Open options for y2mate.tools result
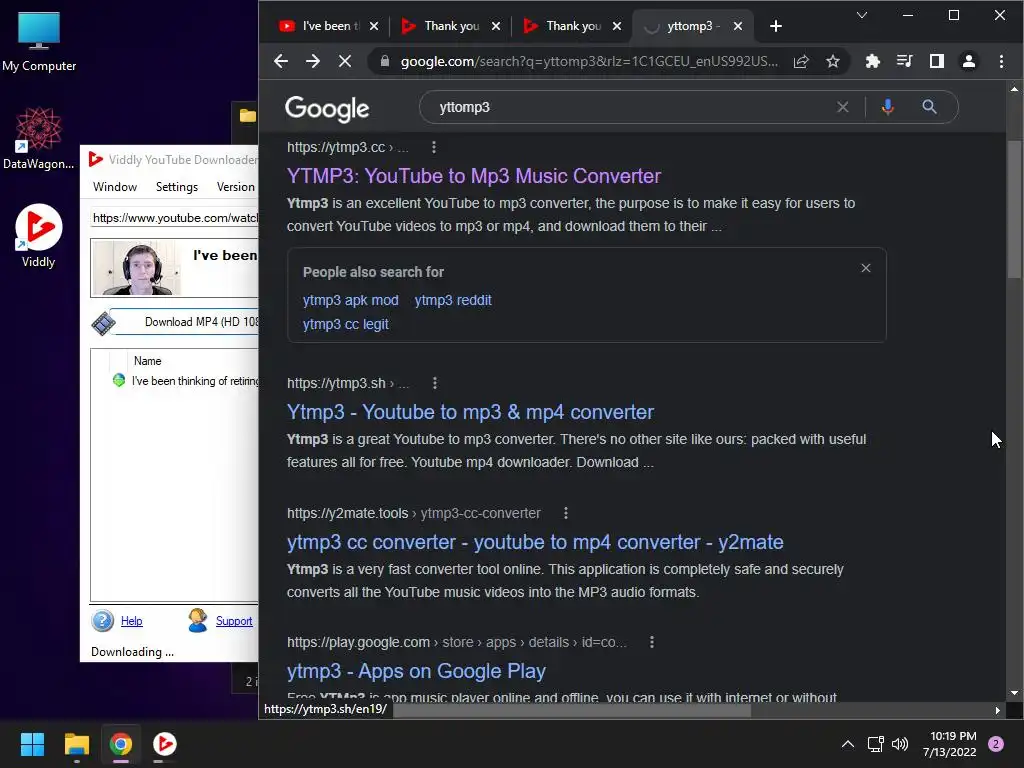 pyautogui.click(x=566, y=513)
